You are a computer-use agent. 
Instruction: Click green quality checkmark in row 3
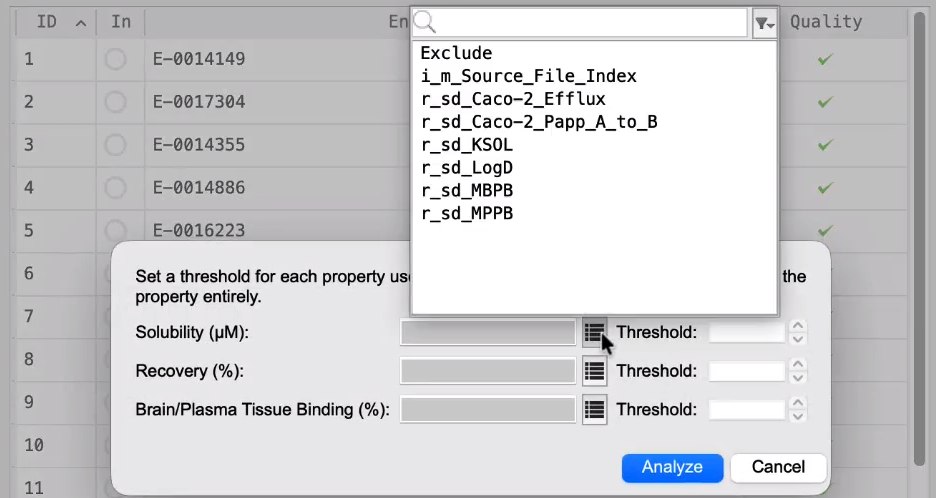(x=825, y=145)
